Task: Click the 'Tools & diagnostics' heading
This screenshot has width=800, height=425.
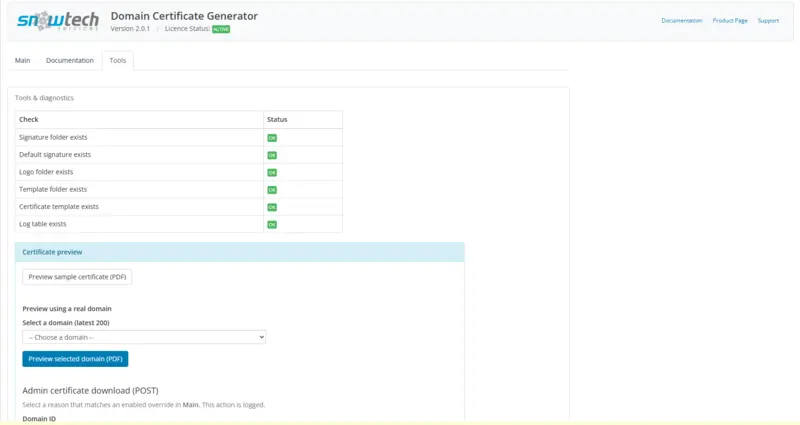Action: tap(44, 98)
